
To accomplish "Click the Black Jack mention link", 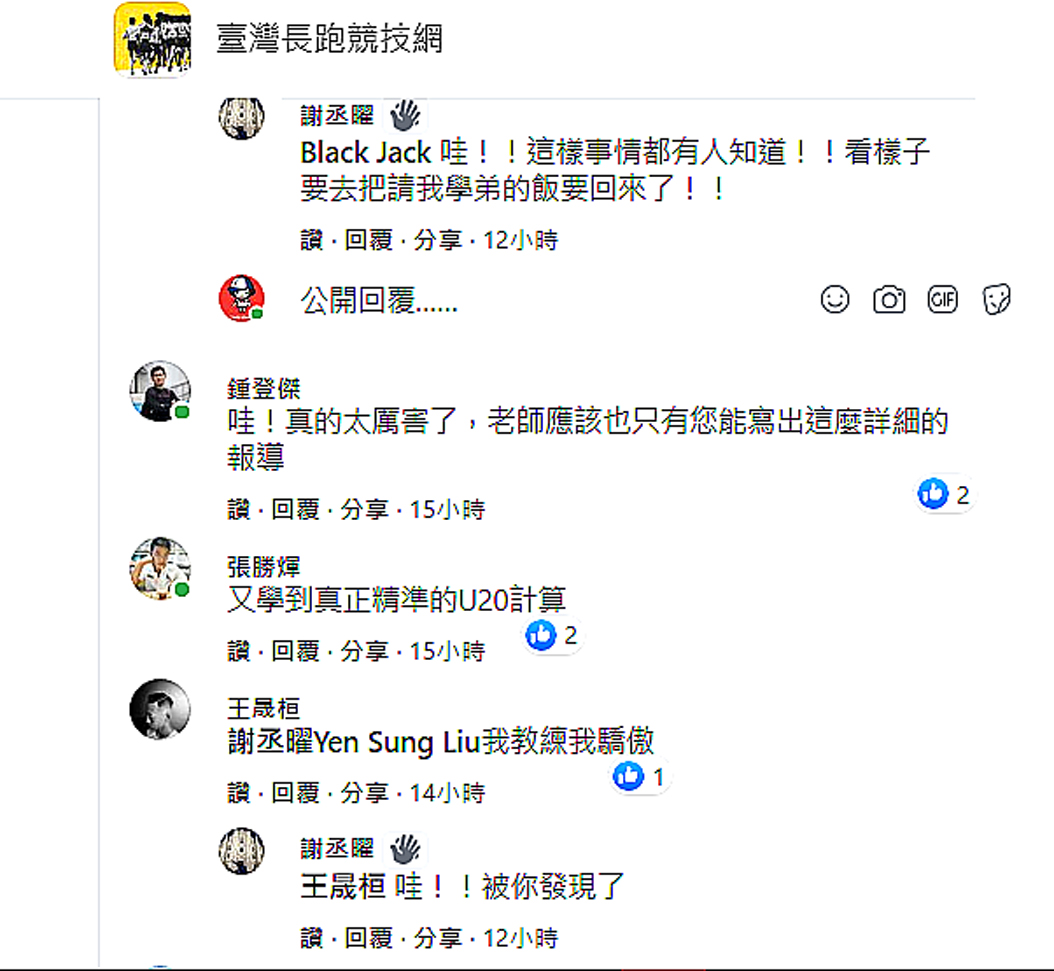I will 366,153.
